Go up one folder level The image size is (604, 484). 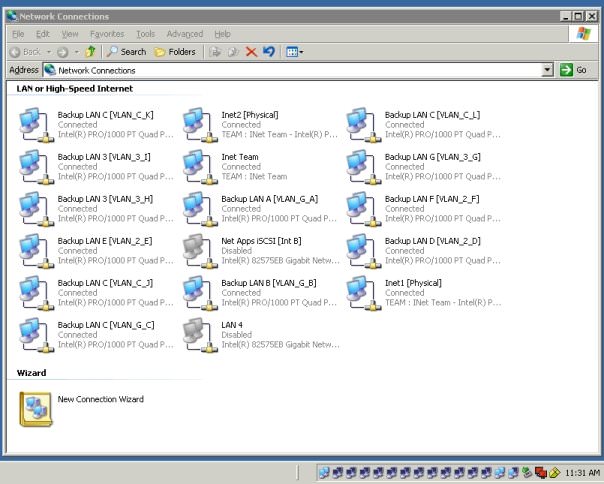91,52
